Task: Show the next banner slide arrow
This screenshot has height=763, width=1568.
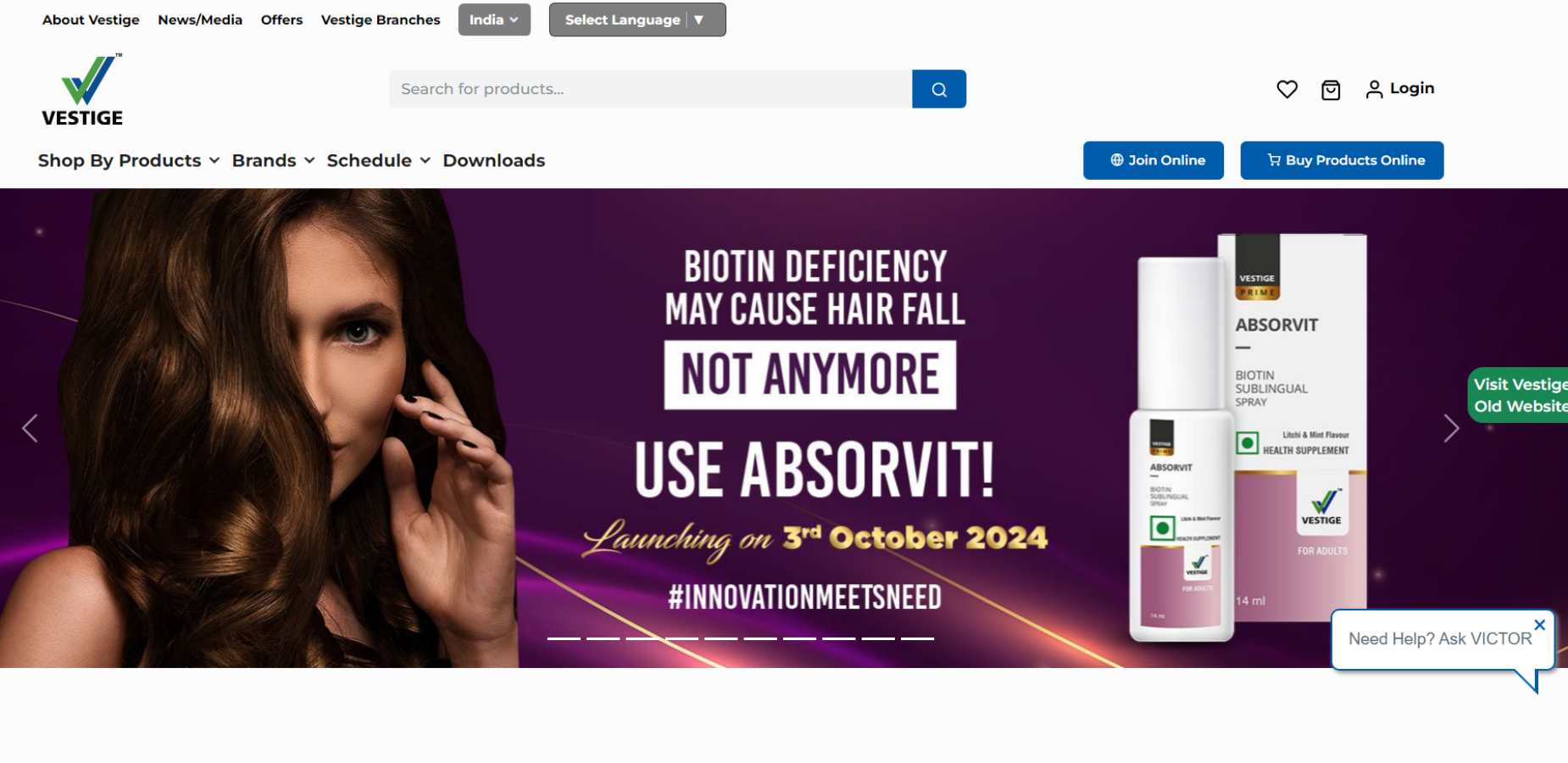Action: [x=1451, y=428]
